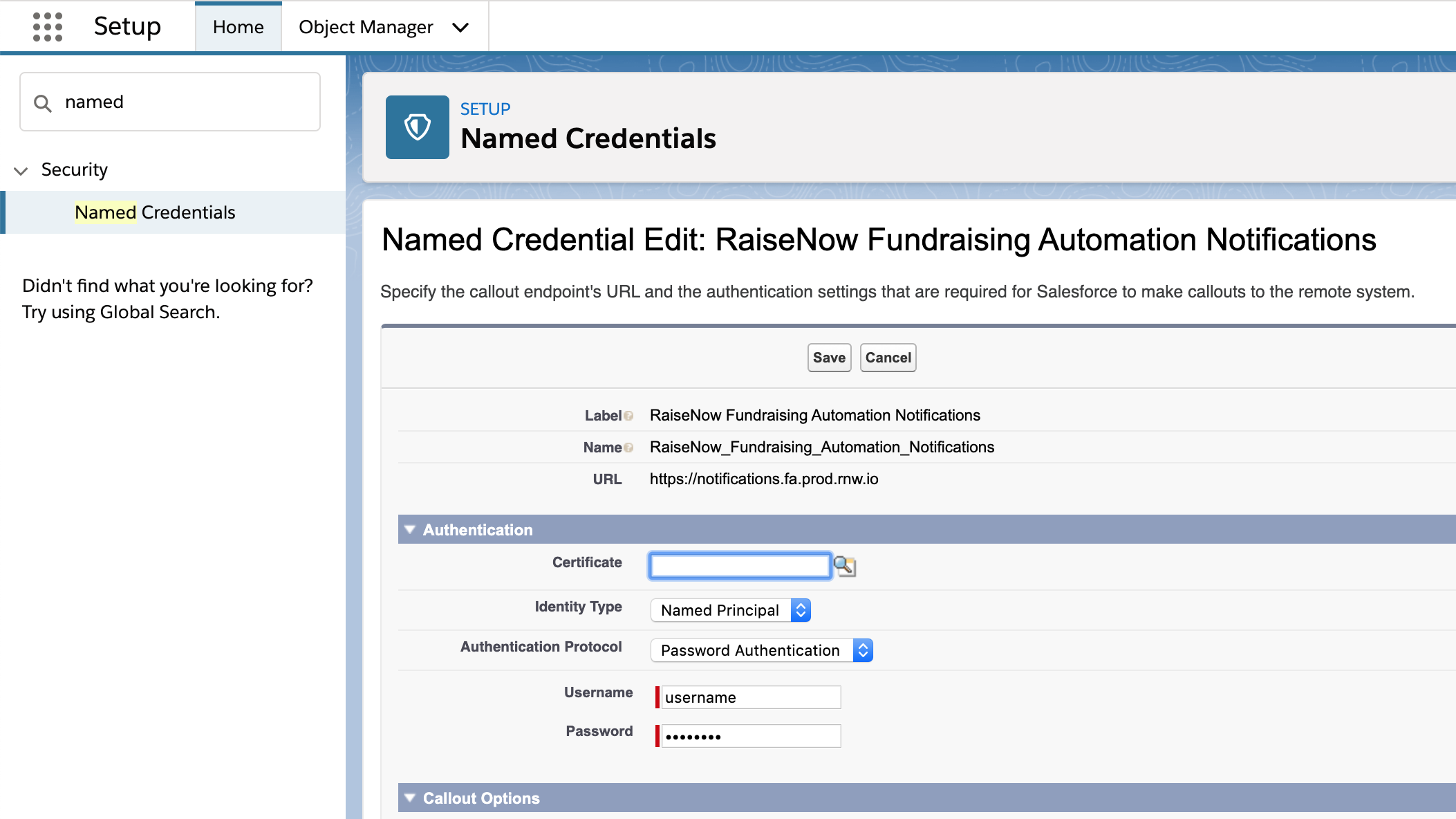Screen dimensions: 1456x819
Task: Collapse the Security tree section
Action: click(21, 170)
